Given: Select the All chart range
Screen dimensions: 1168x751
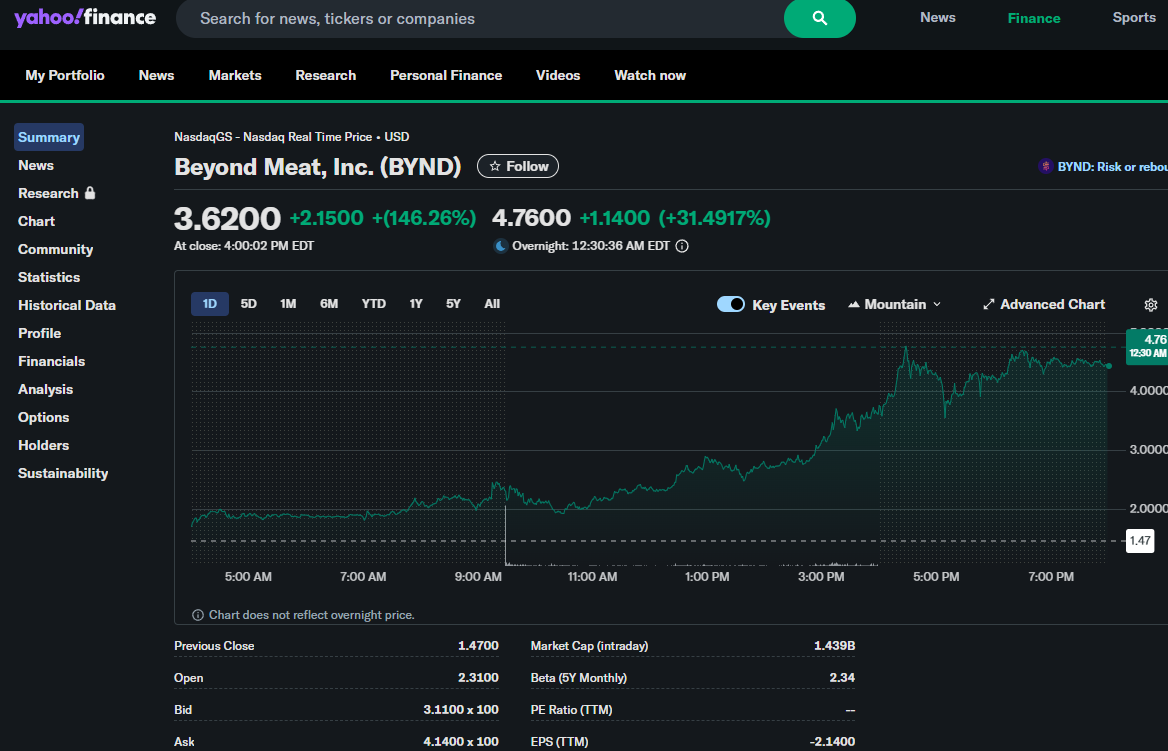Looking at the screenshot, I should pos(492,304).
